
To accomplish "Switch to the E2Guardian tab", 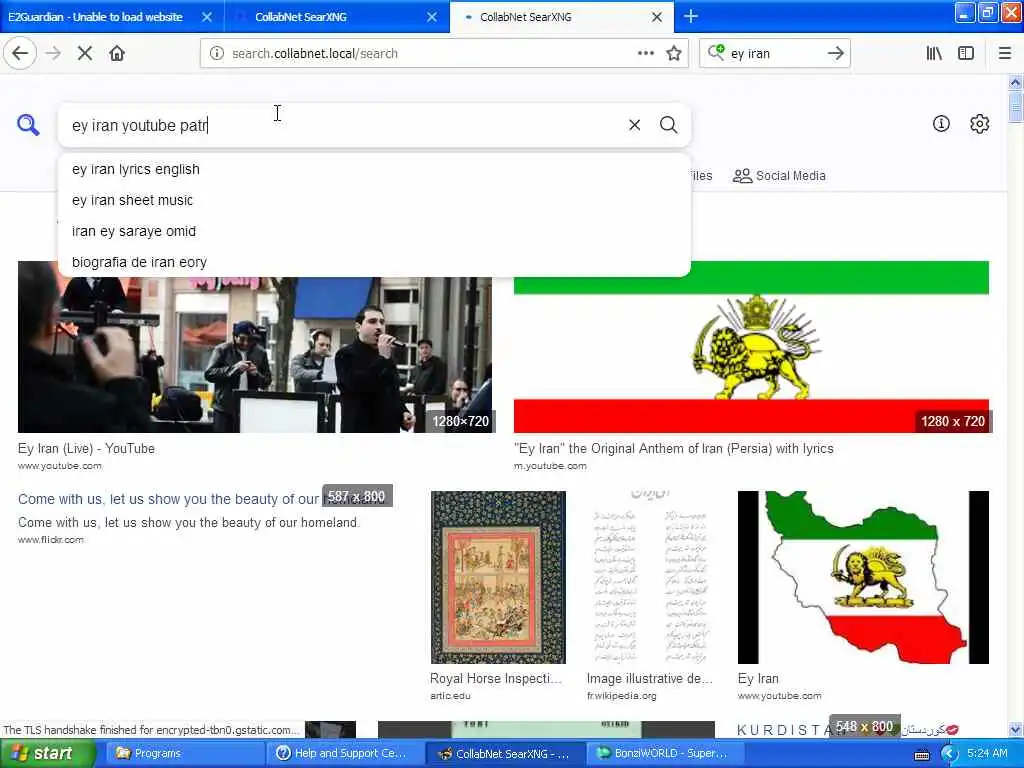I will pyautogui.click(x=95, y=17).
